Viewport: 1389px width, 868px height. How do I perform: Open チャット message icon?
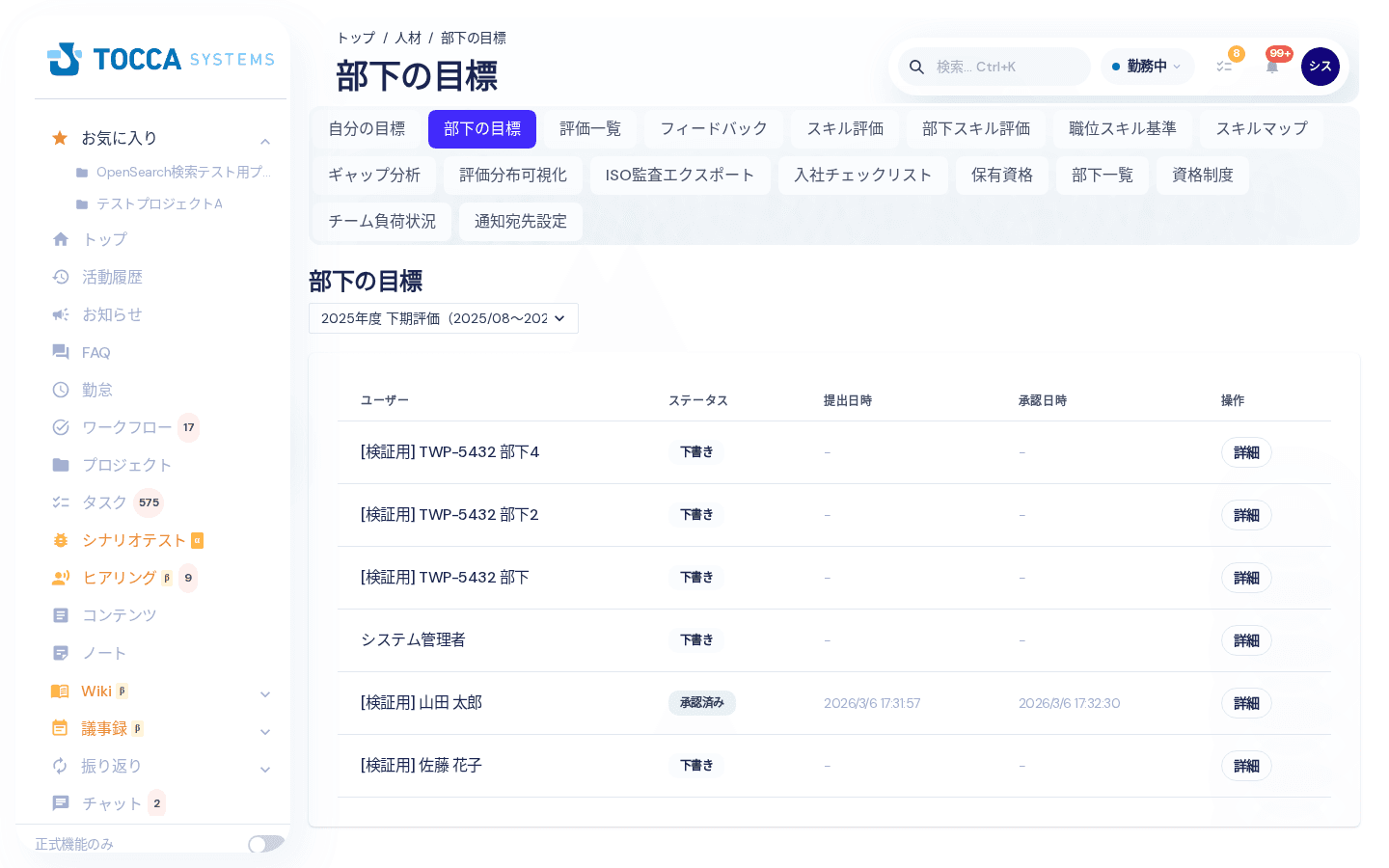tap(61, 803)
